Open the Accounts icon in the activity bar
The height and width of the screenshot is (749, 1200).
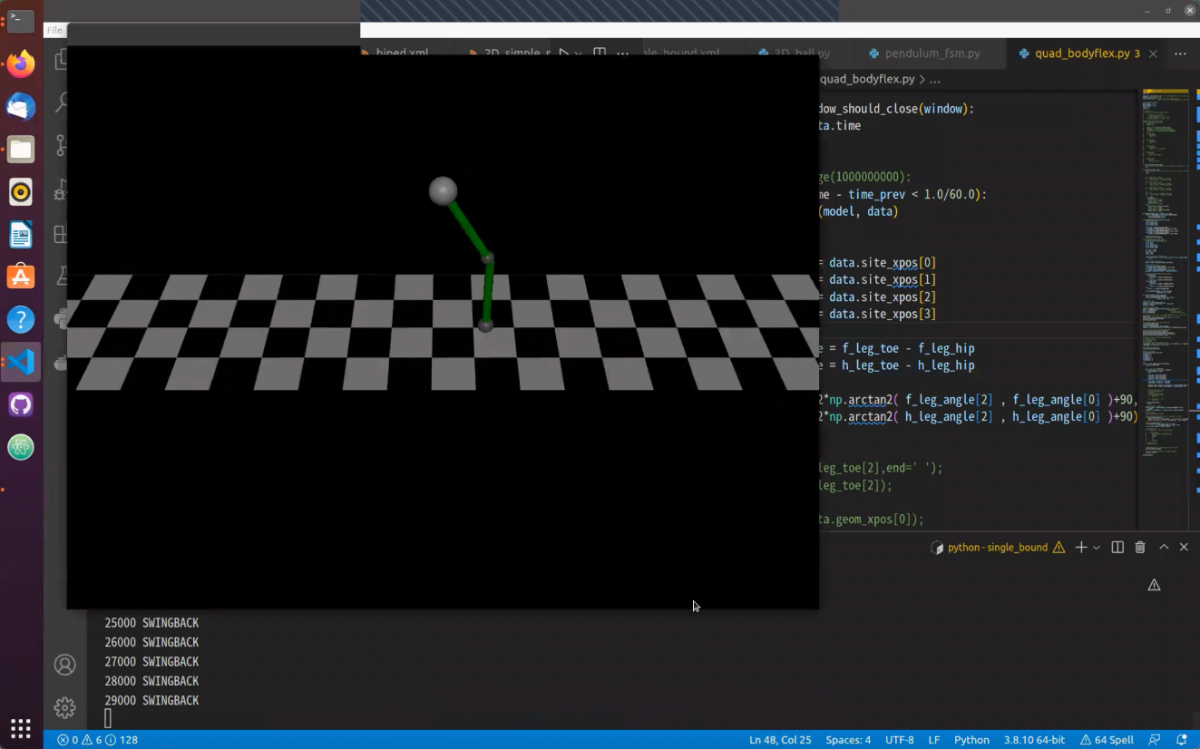coord(65,665)
